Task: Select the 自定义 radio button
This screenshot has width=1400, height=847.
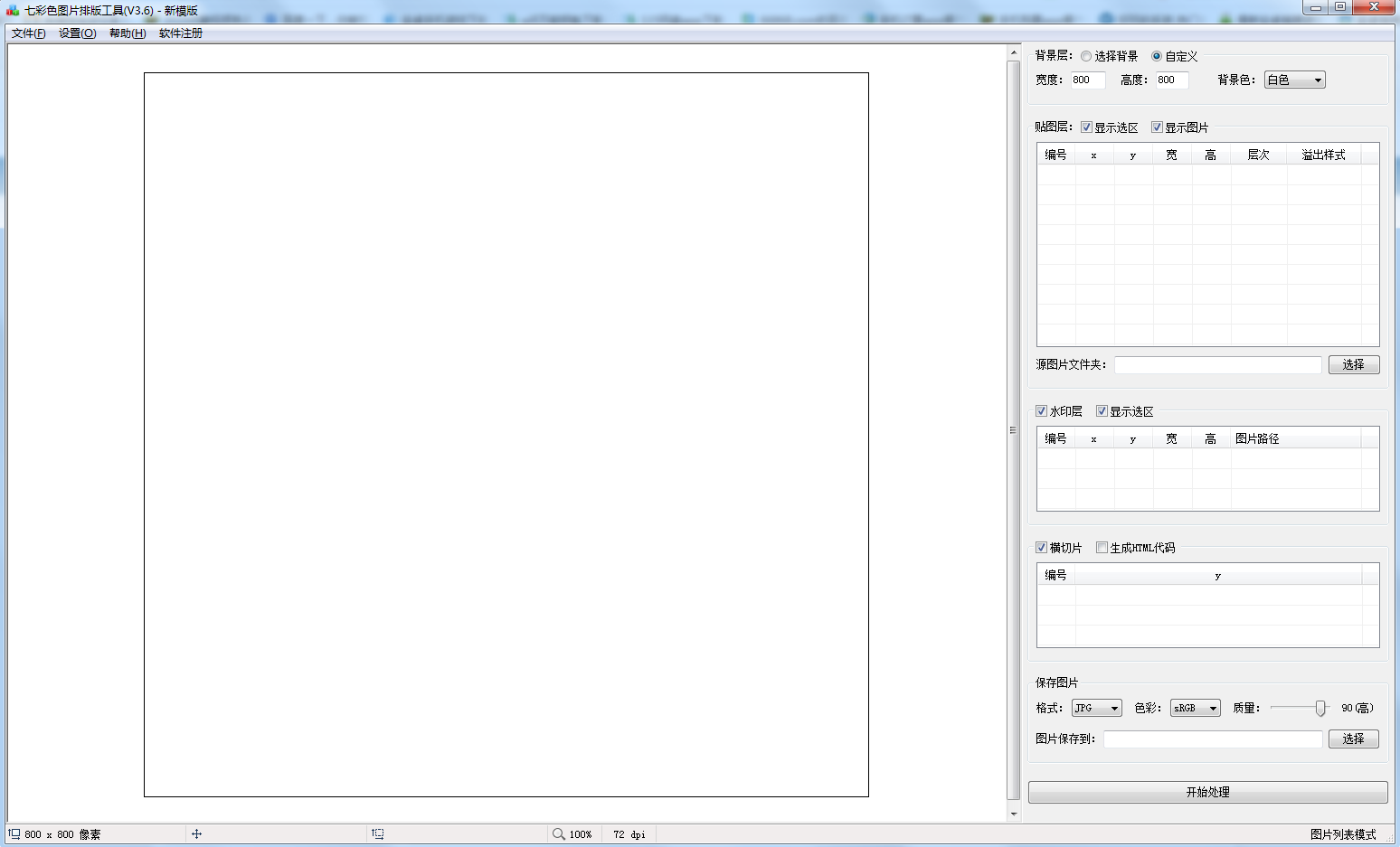Action: pos(1157,56)
